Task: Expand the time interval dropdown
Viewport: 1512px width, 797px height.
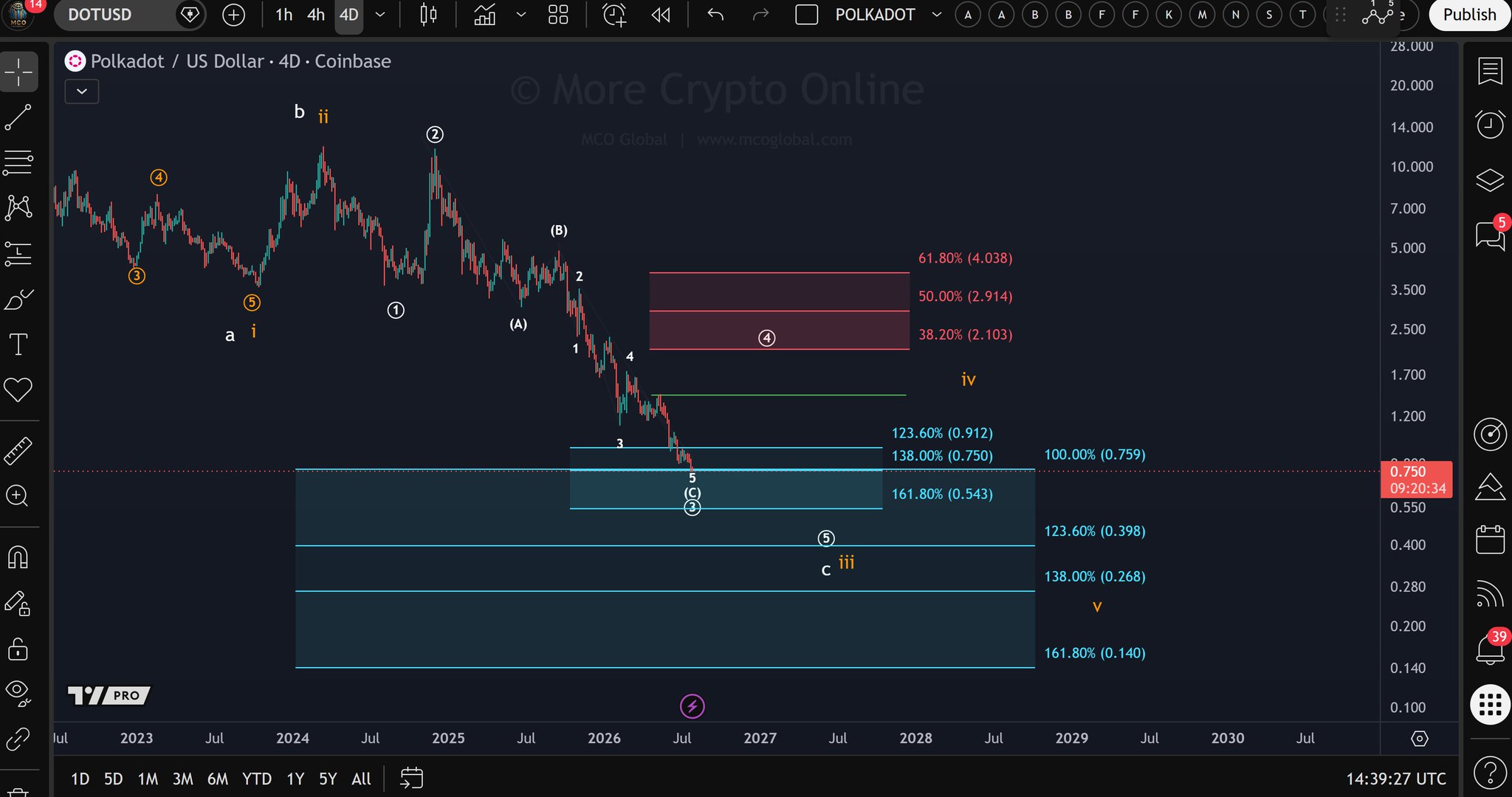Action: 380,15
